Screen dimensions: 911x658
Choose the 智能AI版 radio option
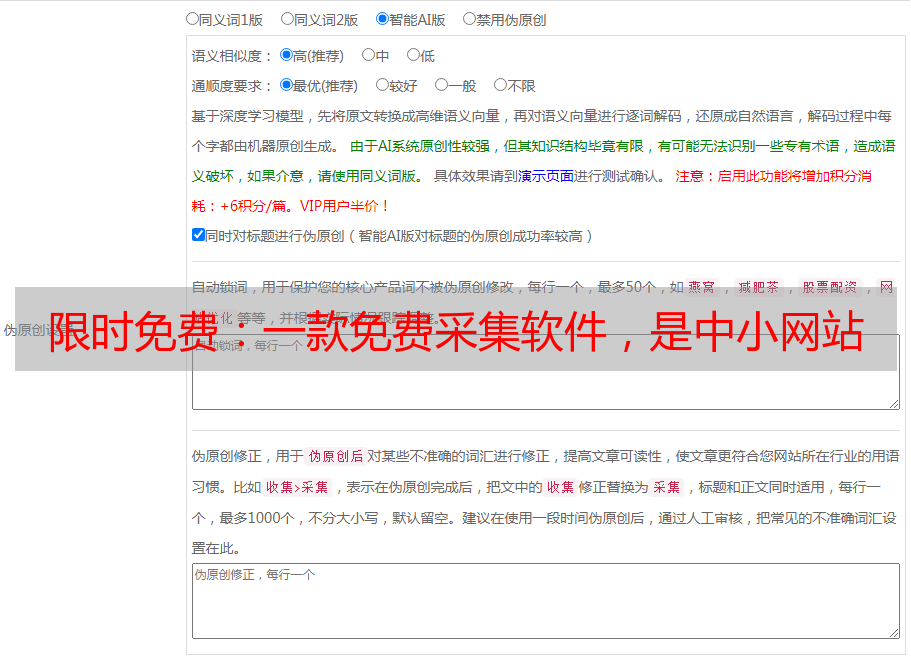click(382, 19)
